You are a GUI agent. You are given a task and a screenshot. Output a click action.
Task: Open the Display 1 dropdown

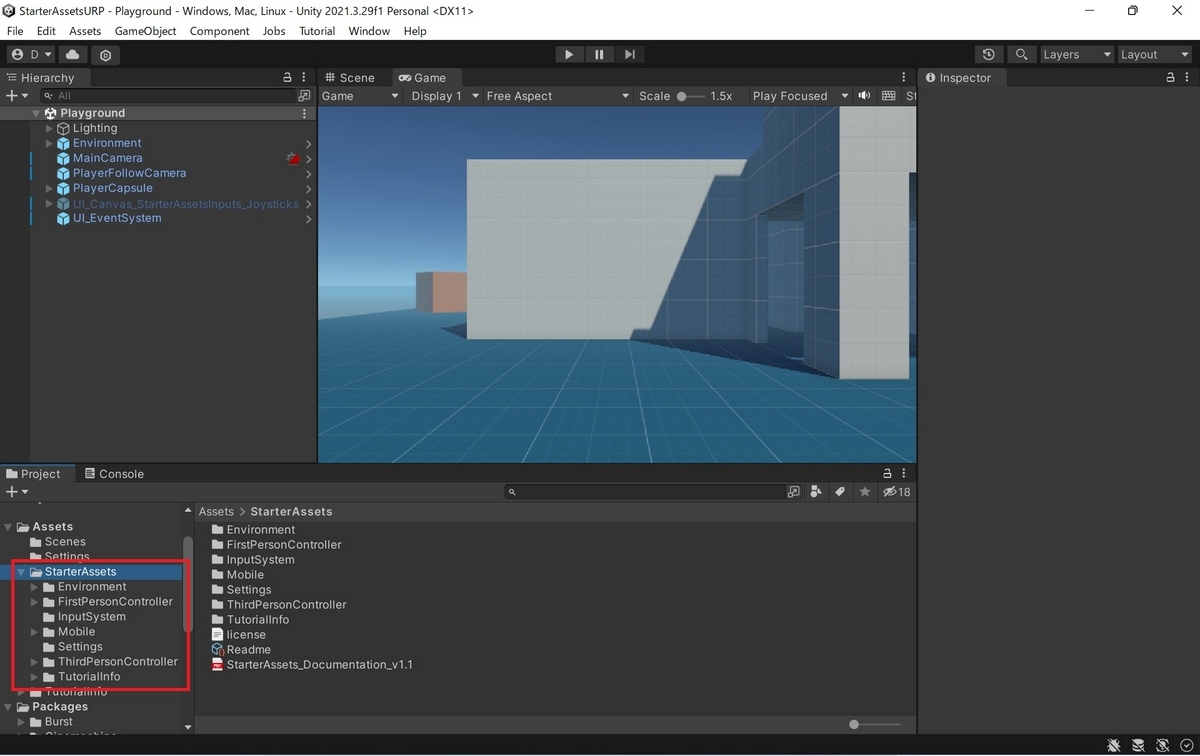point(444,96)
